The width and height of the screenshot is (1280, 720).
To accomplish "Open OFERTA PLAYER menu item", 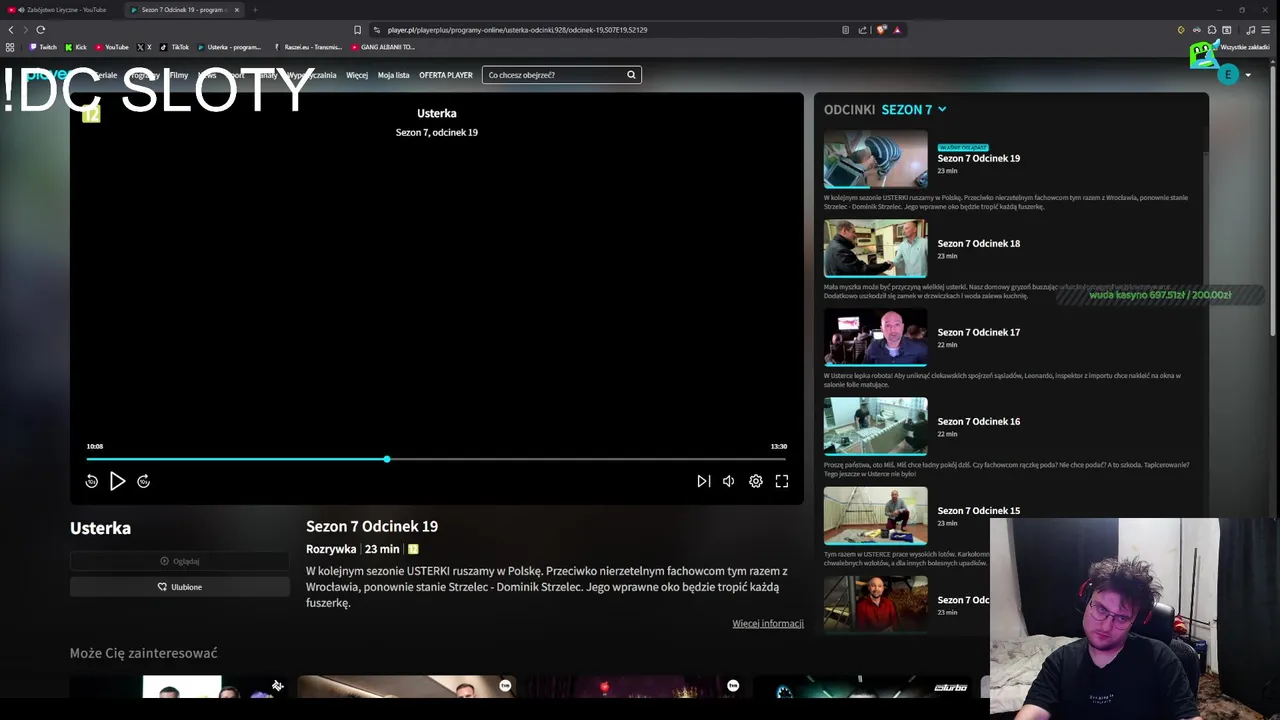I will 446,75.
